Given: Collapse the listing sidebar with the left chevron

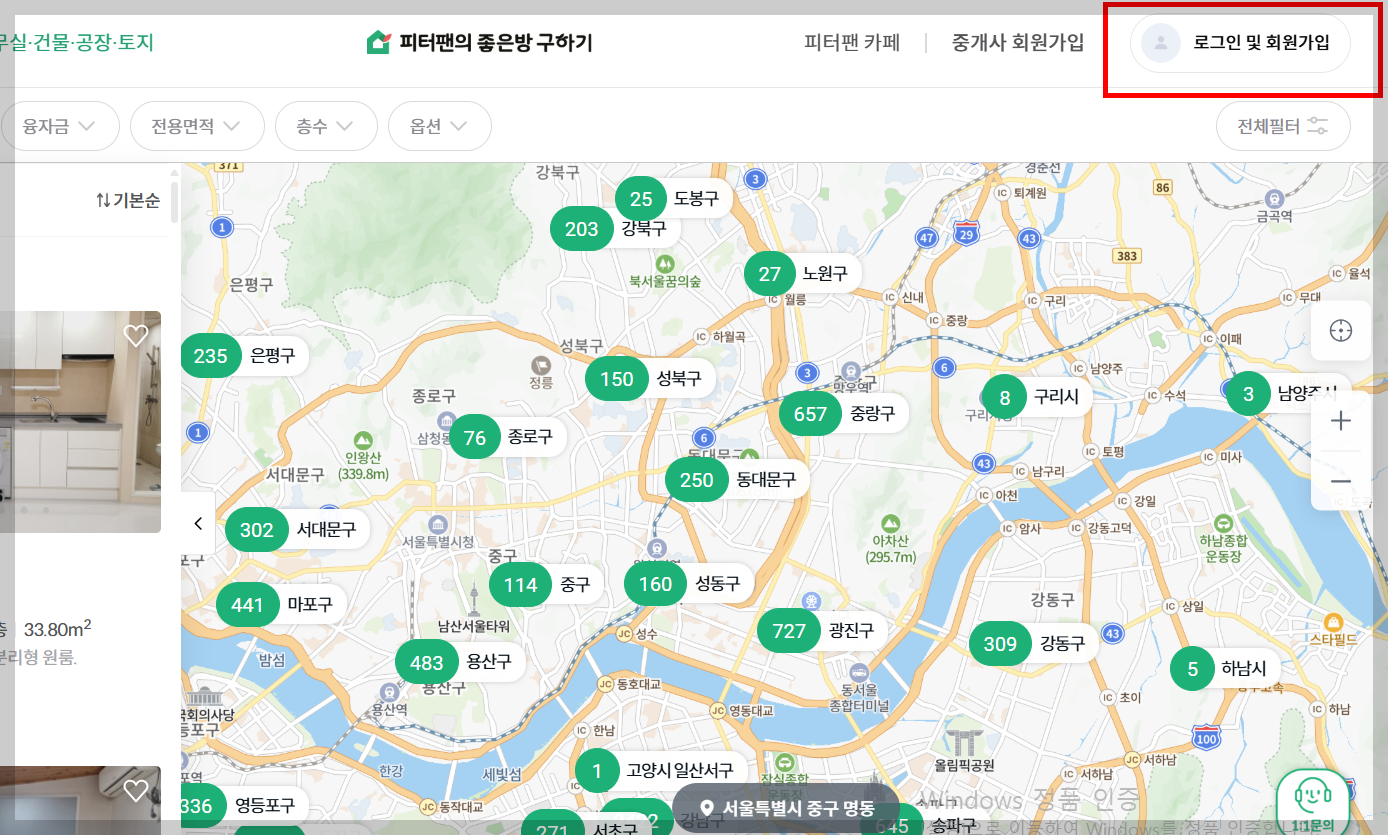Looking at the screenshot, I should click(x=197, y=522).
